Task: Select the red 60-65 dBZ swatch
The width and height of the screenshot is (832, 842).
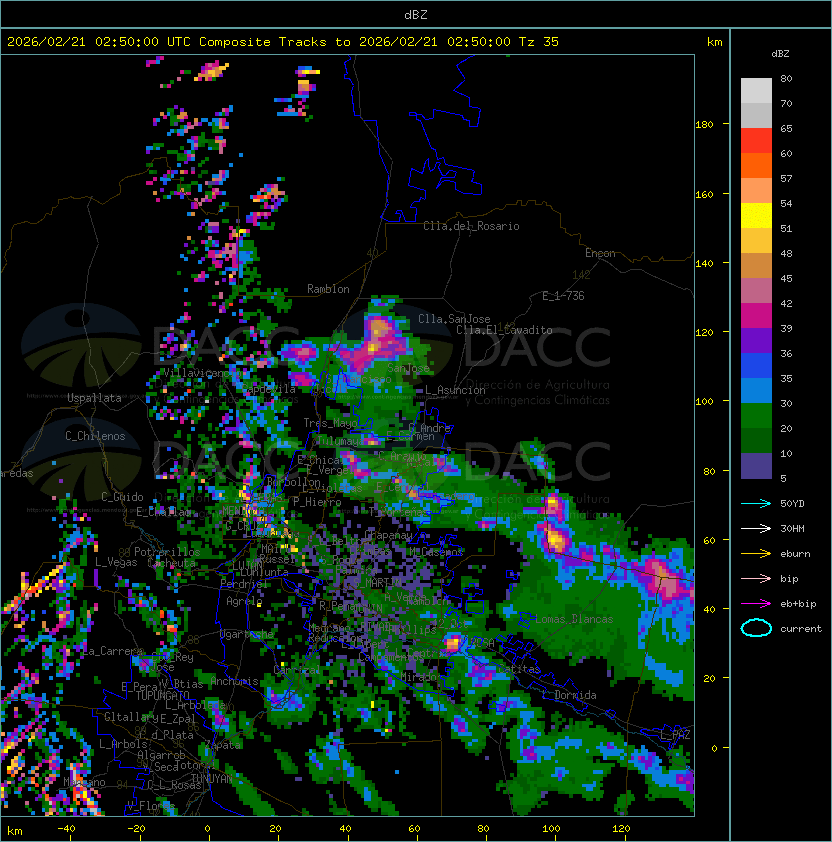Action: pyautogui.click(x=756, y=141)
